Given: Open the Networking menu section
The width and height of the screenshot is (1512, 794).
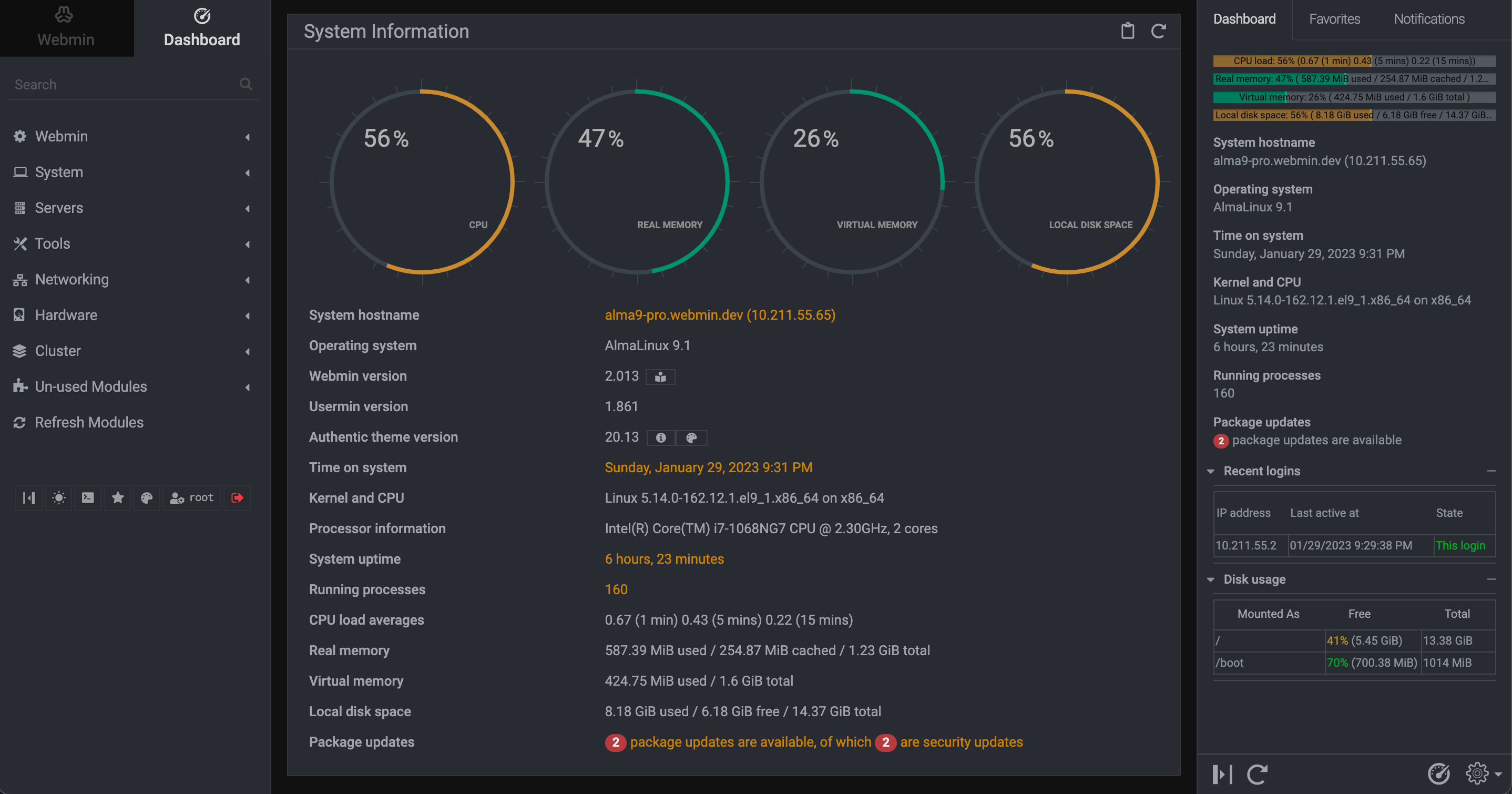Looking at the screenshot, I should [72, 279].
